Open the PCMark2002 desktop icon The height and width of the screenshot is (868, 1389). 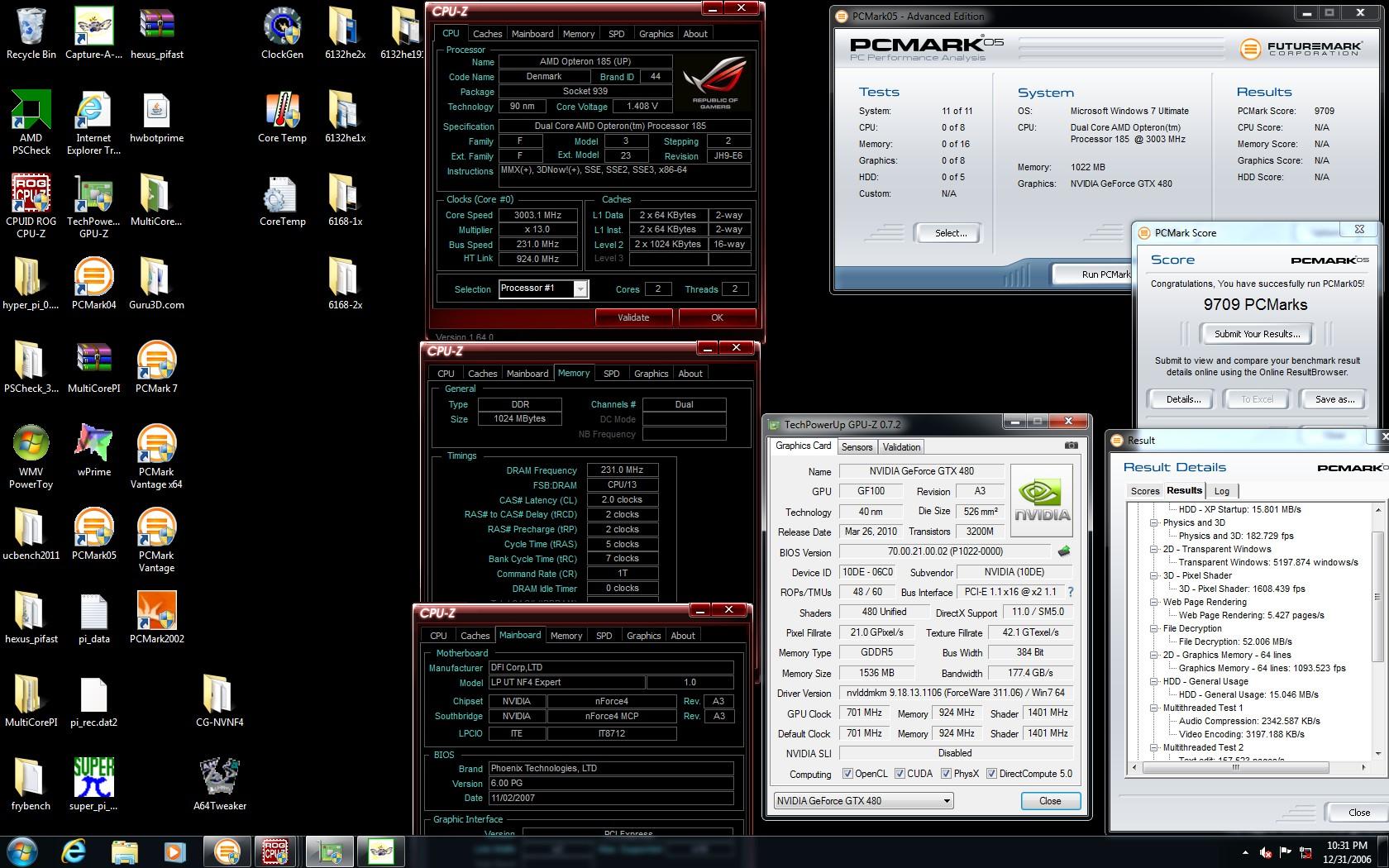click(x=156, y=618)
